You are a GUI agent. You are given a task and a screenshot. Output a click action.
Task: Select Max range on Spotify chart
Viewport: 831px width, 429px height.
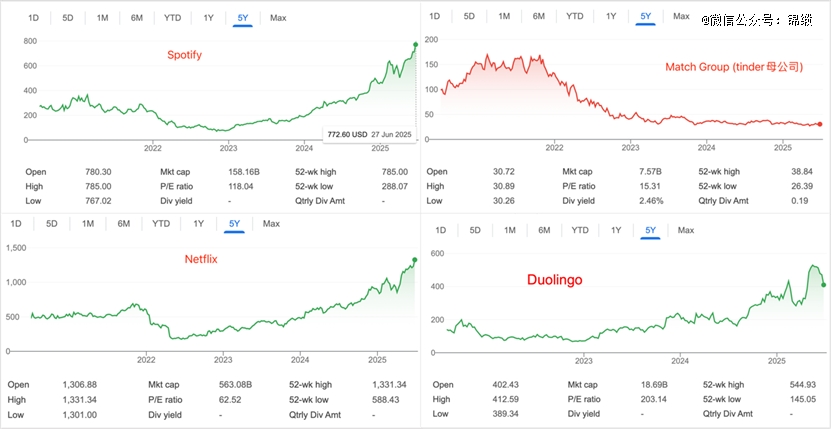point(278,18)
